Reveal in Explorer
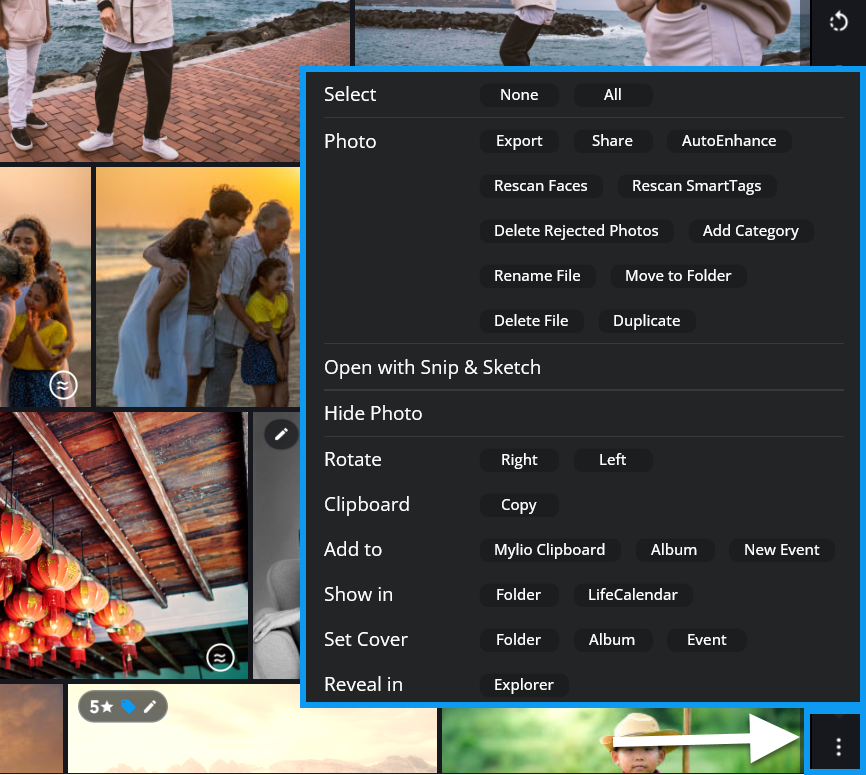The image size is (866, 775). click(x=524, y=685)
